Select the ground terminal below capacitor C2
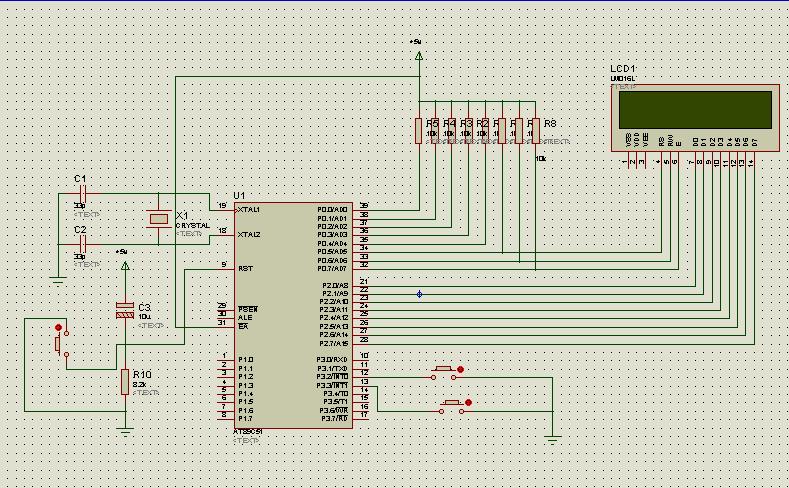This screenshot has width=789, height=488. click(58, 280)
